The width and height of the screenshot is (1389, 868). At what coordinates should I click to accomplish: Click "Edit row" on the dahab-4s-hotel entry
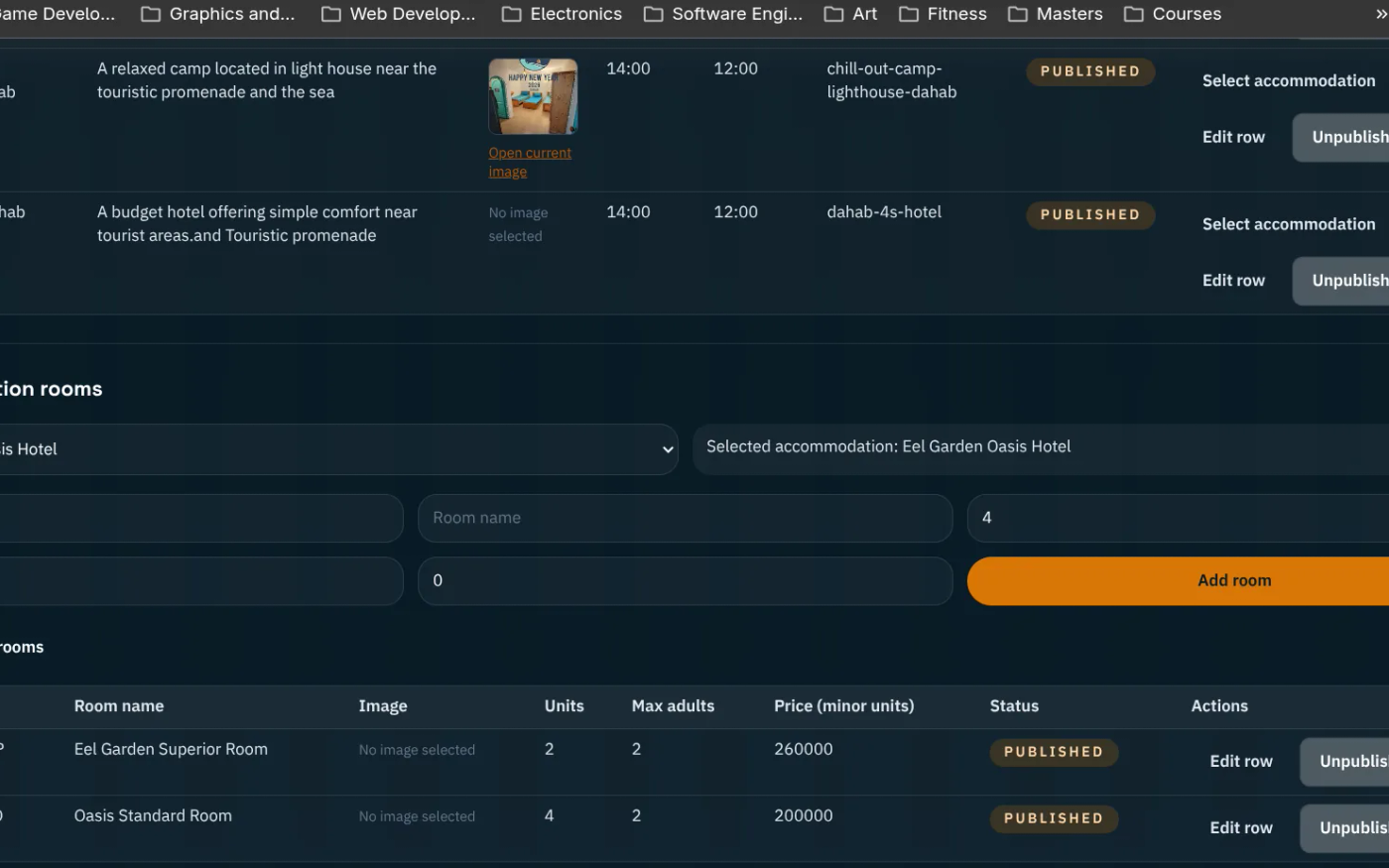[x=1233, y=280]
